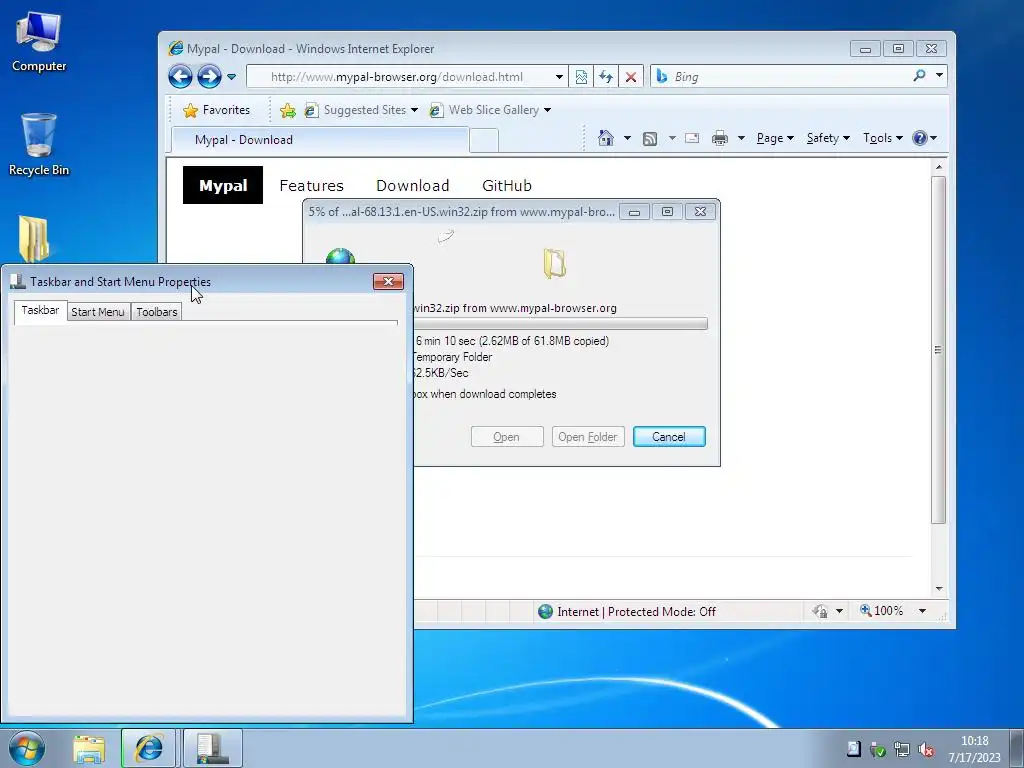Expand the Print options dropdown arrow
1024x768 pixels.
point(741,138)
